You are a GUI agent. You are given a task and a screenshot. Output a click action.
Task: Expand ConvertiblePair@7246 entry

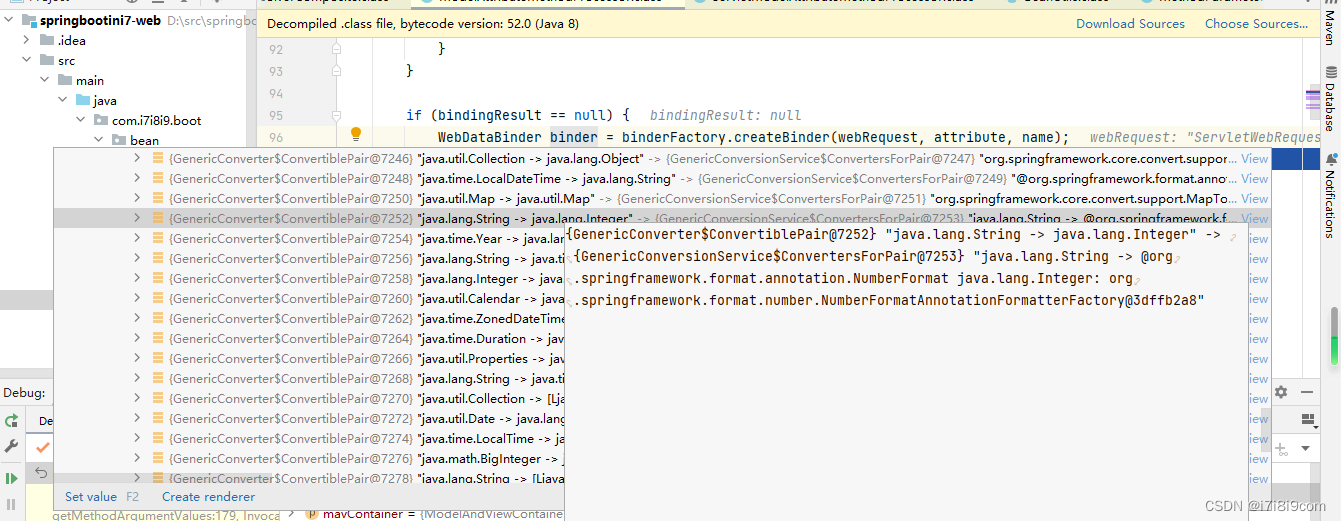[137, 159]
